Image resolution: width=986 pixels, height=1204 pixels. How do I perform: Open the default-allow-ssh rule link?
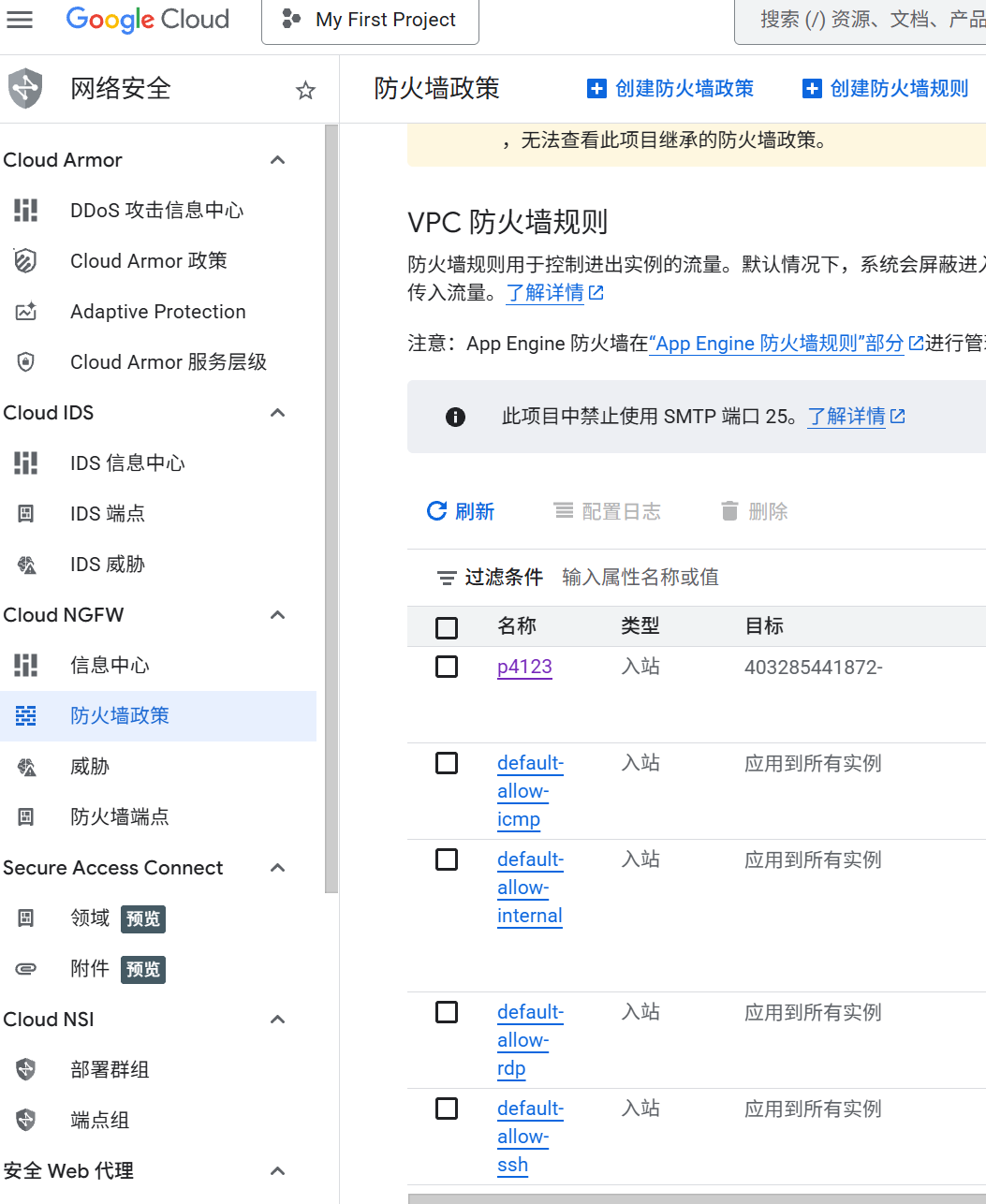[530, 1137]
